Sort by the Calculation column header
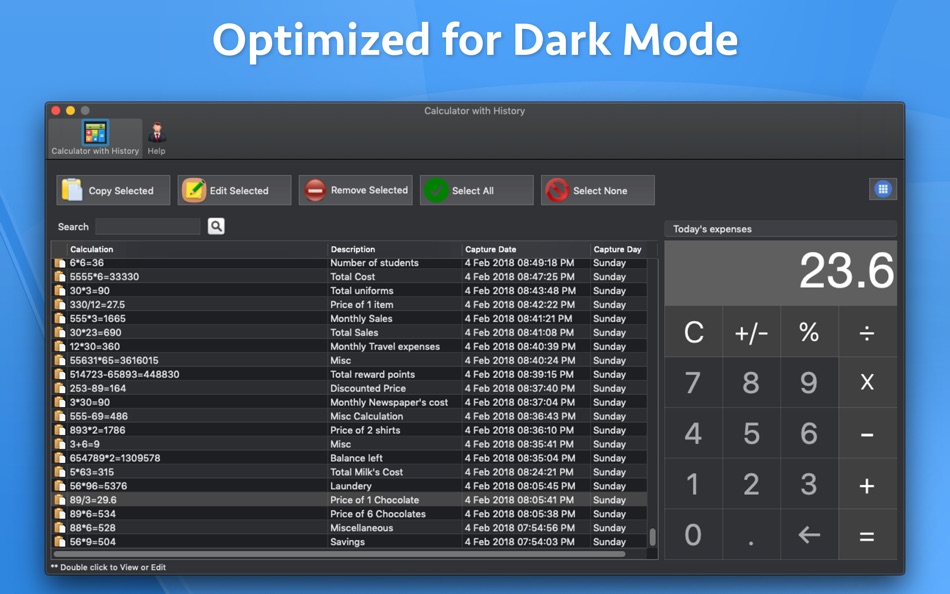 pyautogui.click(x=198, y=249)
